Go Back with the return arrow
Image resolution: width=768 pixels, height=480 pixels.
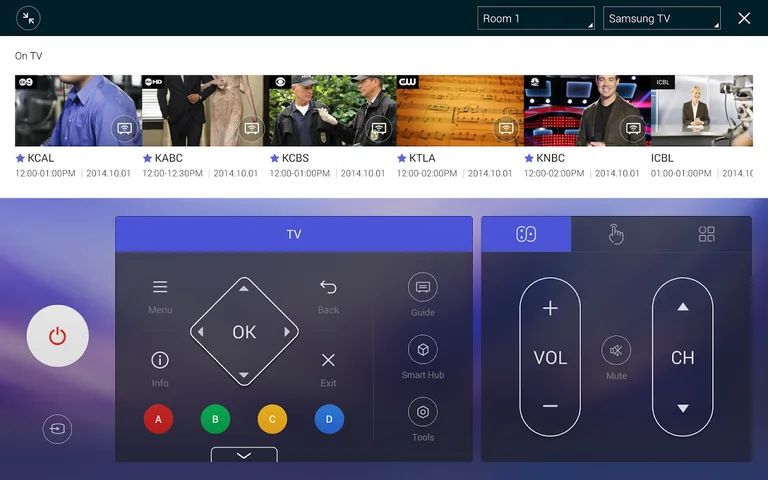point(328,296)
